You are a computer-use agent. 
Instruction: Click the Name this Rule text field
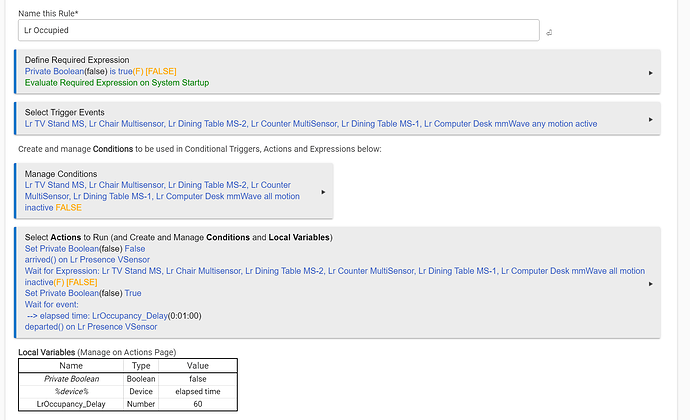click(x=280, y=31)
